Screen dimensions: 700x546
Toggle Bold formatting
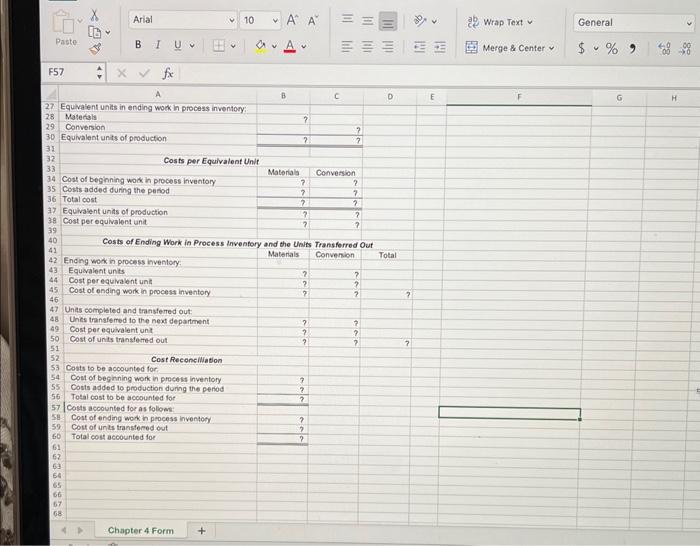pyautogui.click(x=138, y=44)
